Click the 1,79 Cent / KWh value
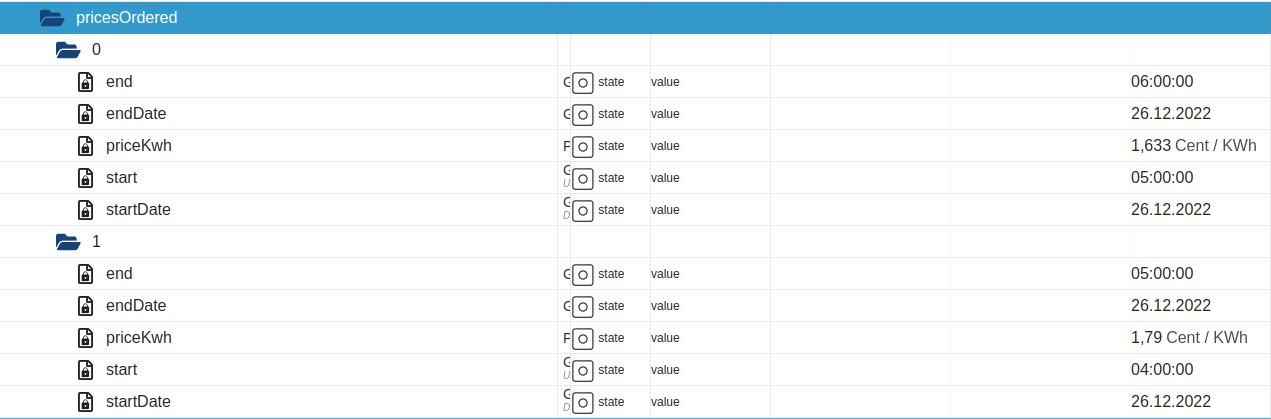This screenshot has width=1271, height=419. [1189, 337]
